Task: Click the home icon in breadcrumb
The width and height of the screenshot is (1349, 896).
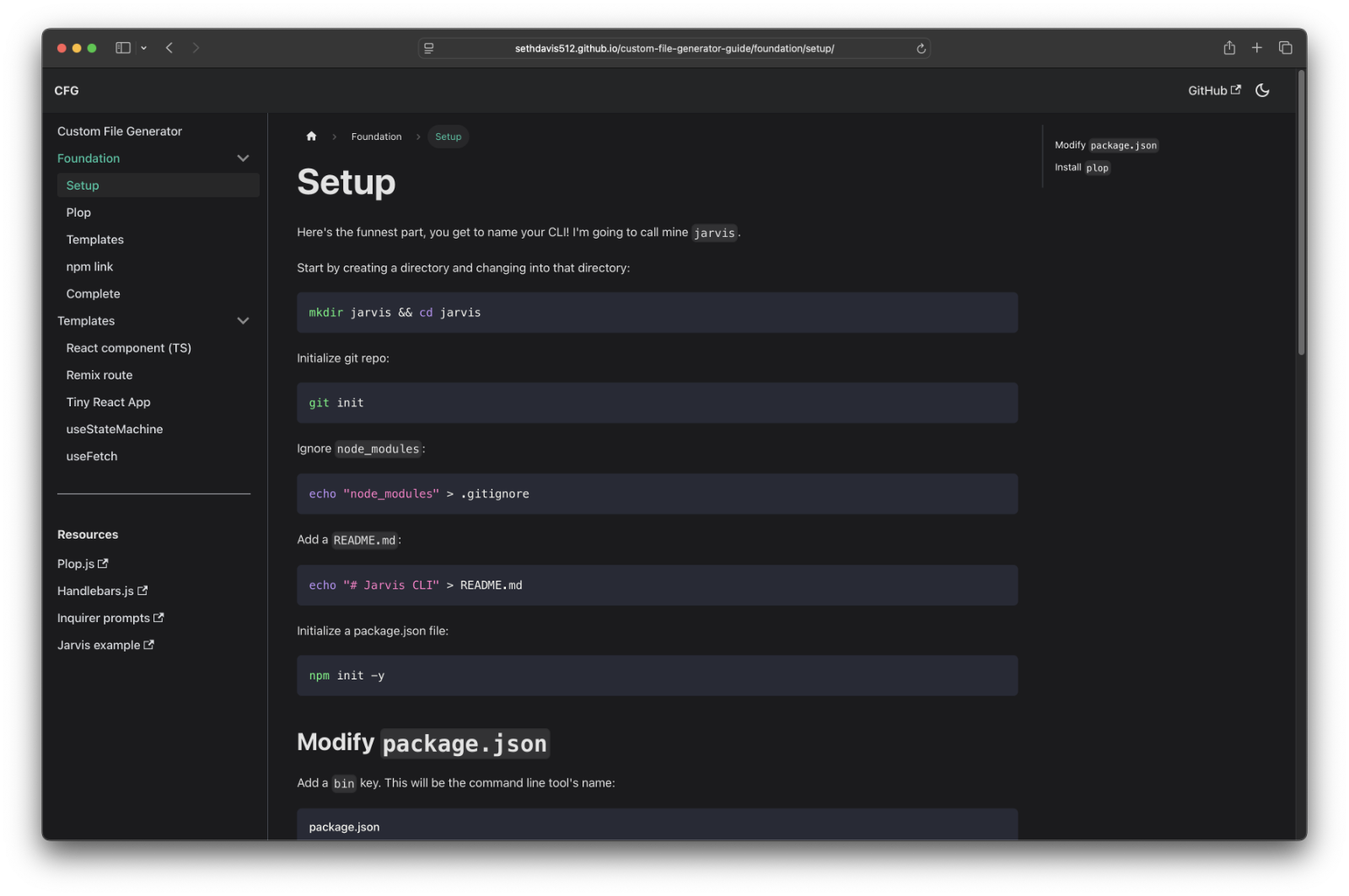Action: [x=311, y=137]
